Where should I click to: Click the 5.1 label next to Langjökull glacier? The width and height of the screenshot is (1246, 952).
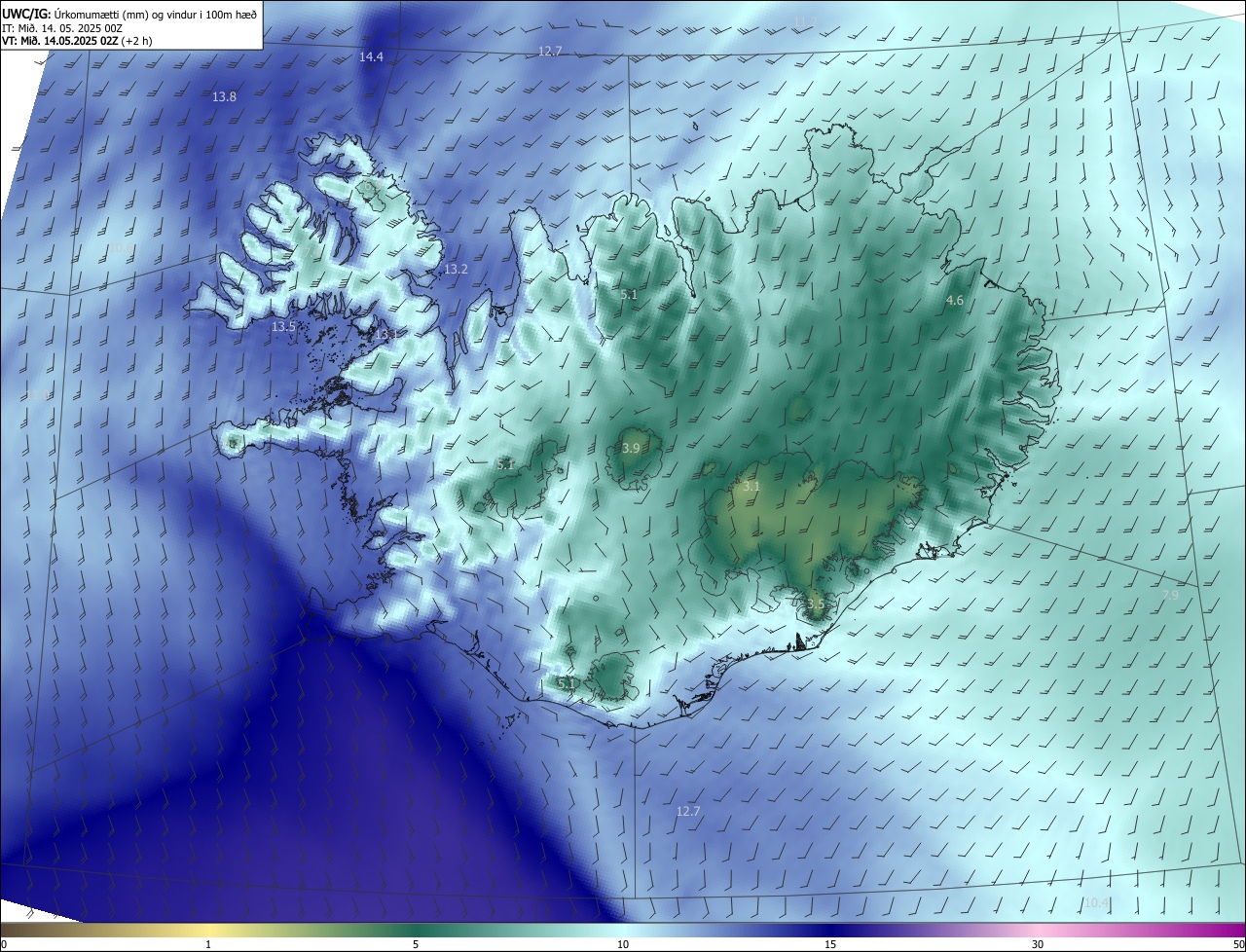[505, 464]
